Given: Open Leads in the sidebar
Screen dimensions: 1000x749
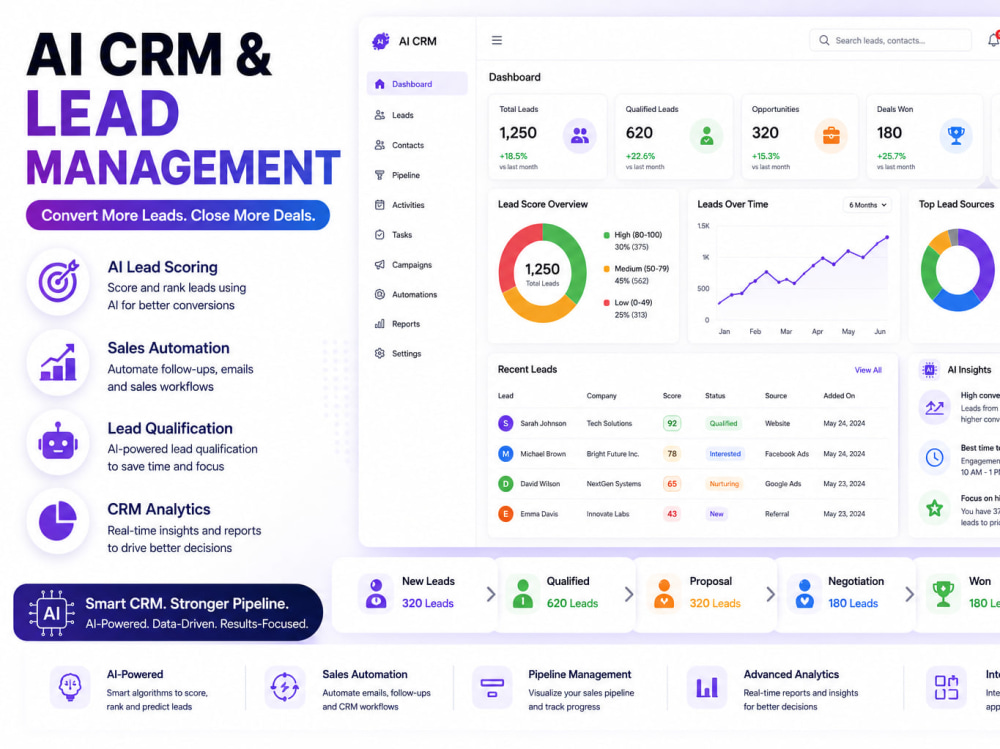Looking at the screenshot, I should (x=417, y=115).
